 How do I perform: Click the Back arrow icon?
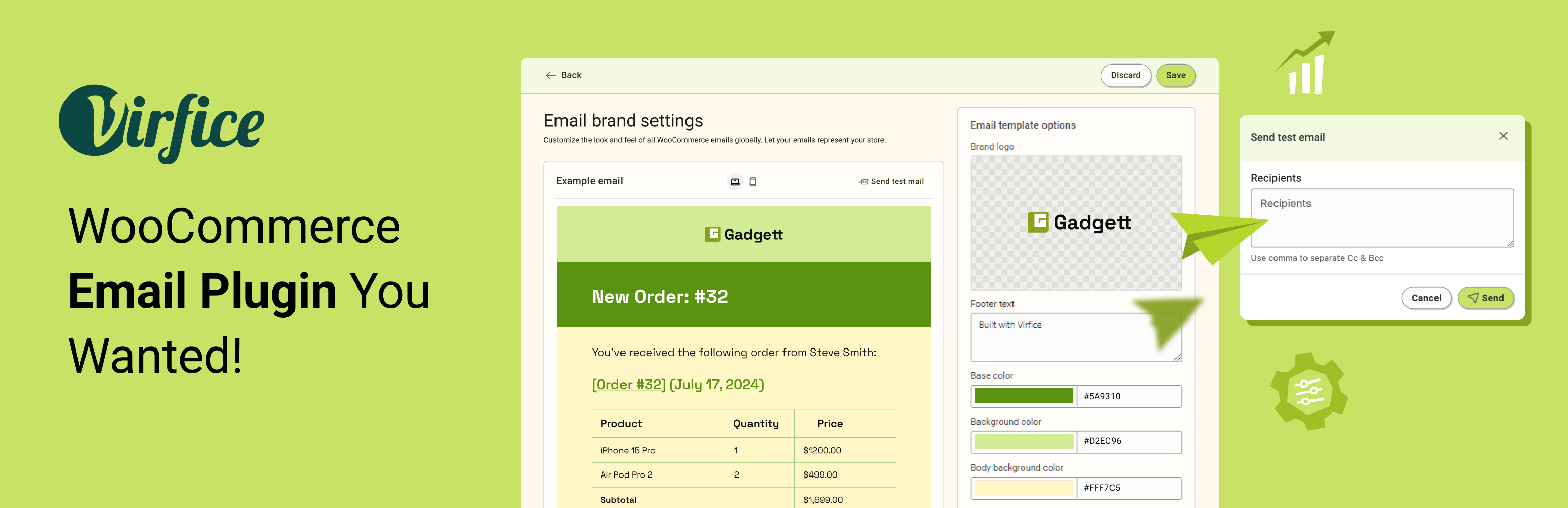pyautogui.click(x=551, y=76)
